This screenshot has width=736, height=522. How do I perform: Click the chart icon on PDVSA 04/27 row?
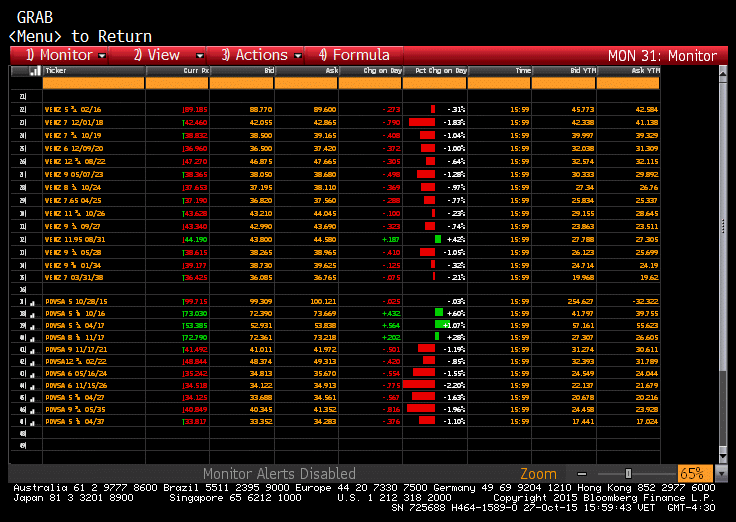[x=32, y=399]
